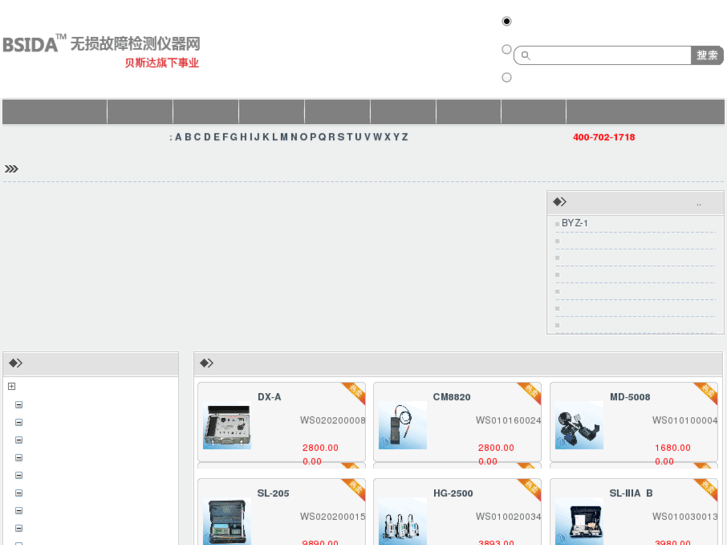Open the DX-A product thumbnail
Image resolution: width=727 pixels, height=545 pixels.
227,425
